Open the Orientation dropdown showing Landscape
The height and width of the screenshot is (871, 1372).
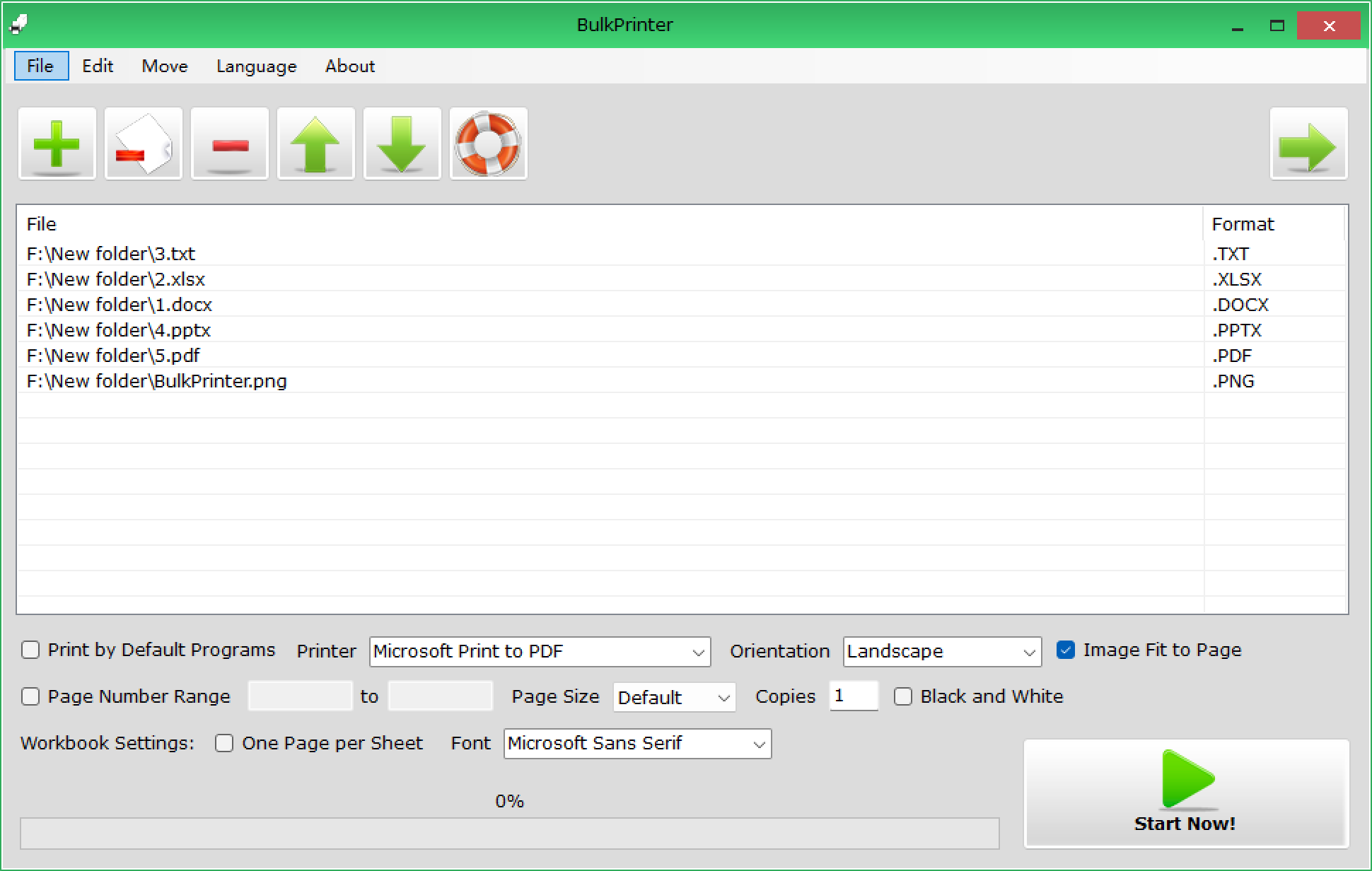point(943,651)
